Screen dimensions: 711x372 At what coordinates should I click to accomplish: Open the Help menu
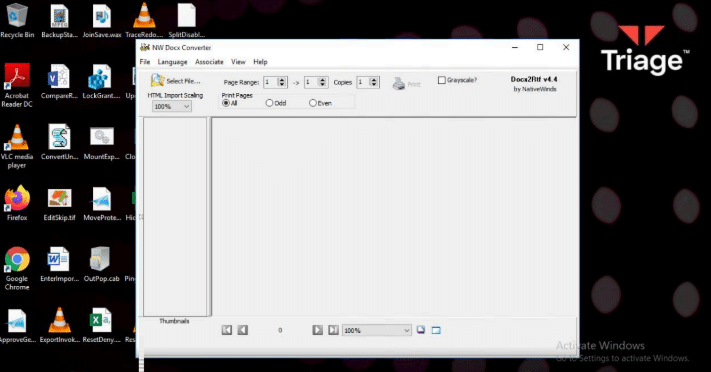[x=260, y=62]
